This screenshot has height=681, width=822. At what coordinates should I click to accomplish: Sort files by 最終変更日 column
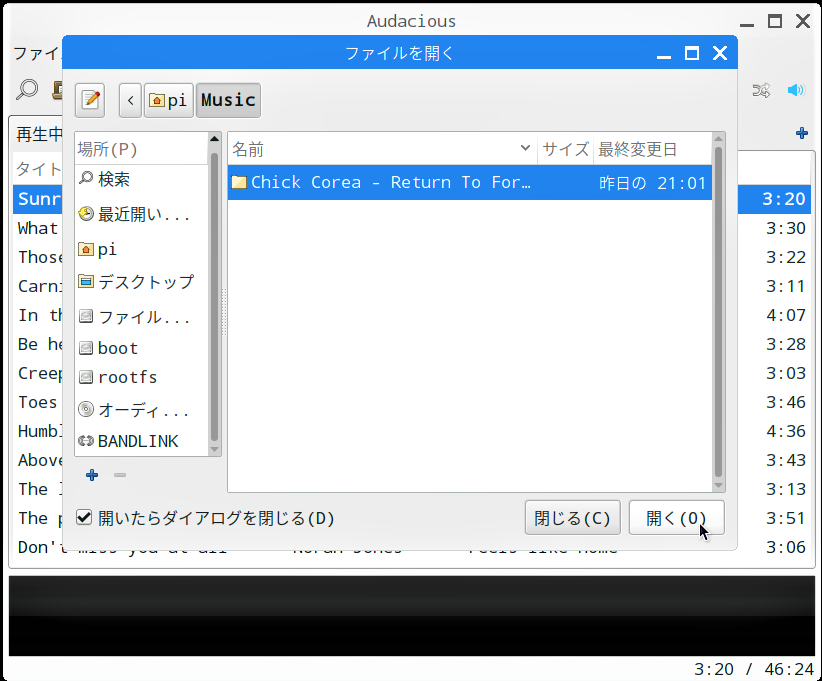(652, 149)
